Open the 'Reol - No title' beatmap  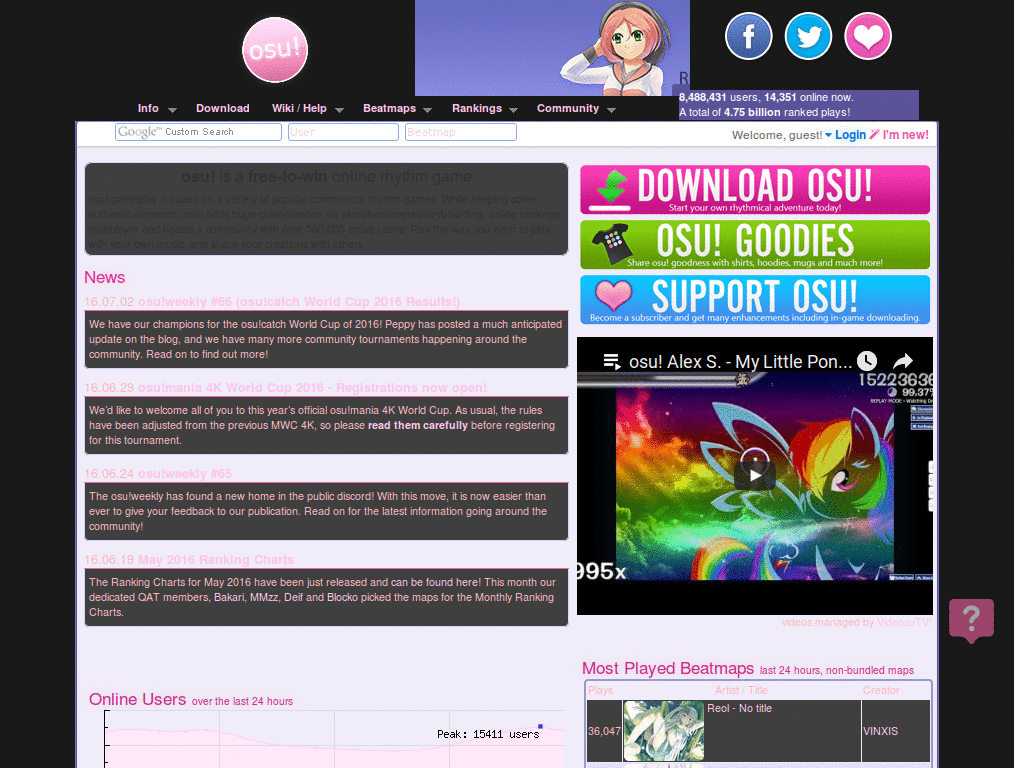[739, 708]
